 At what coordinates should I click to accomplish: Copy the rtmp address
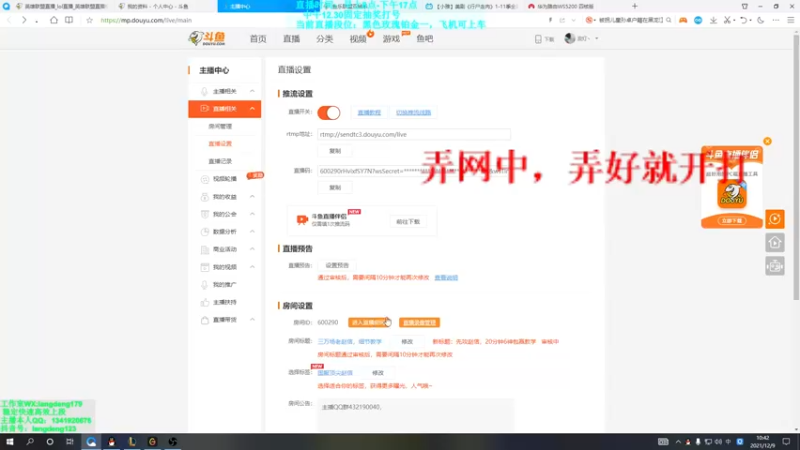335,151
